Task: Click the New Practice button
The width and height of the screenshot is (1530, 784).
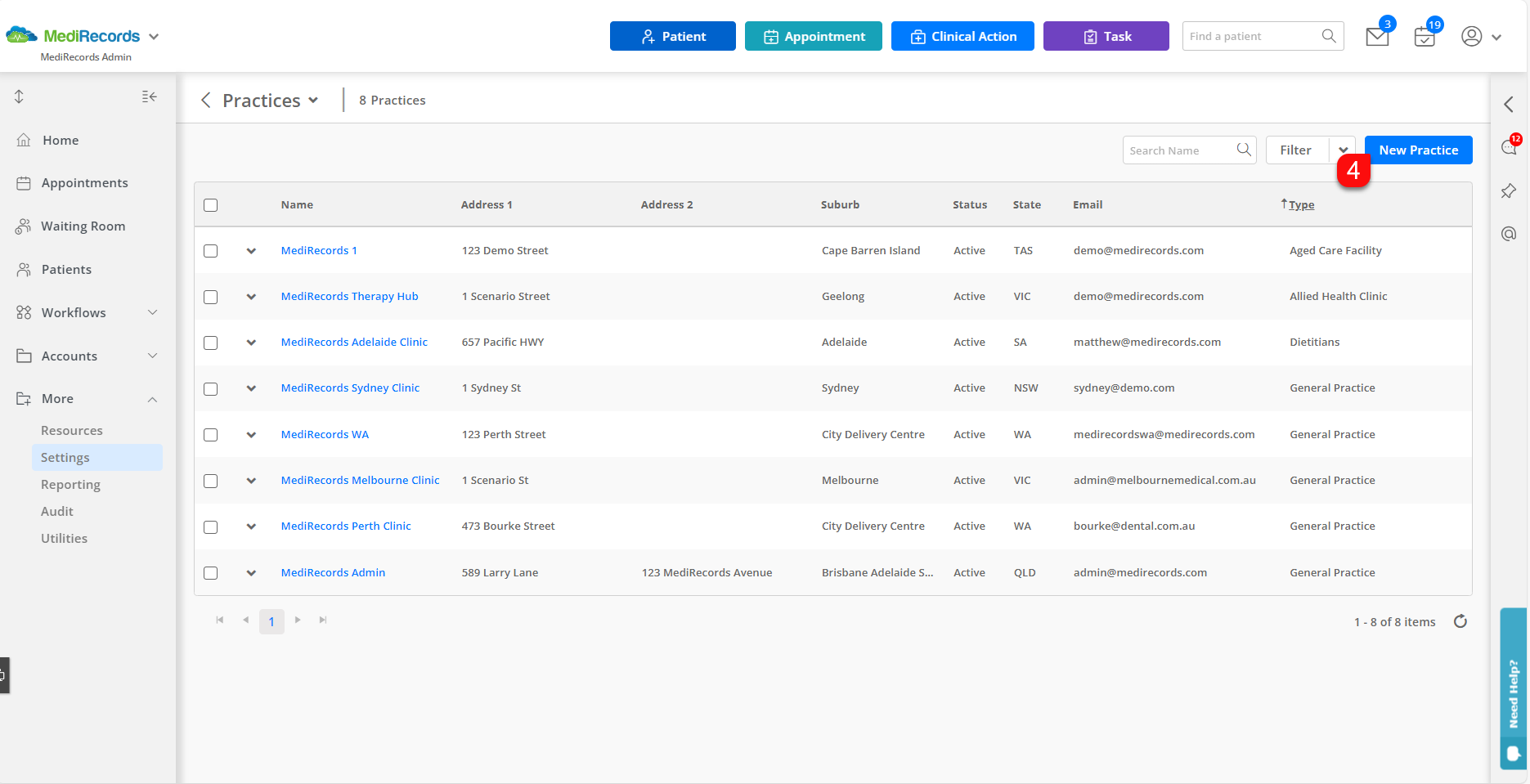Action: (1418, 150)
